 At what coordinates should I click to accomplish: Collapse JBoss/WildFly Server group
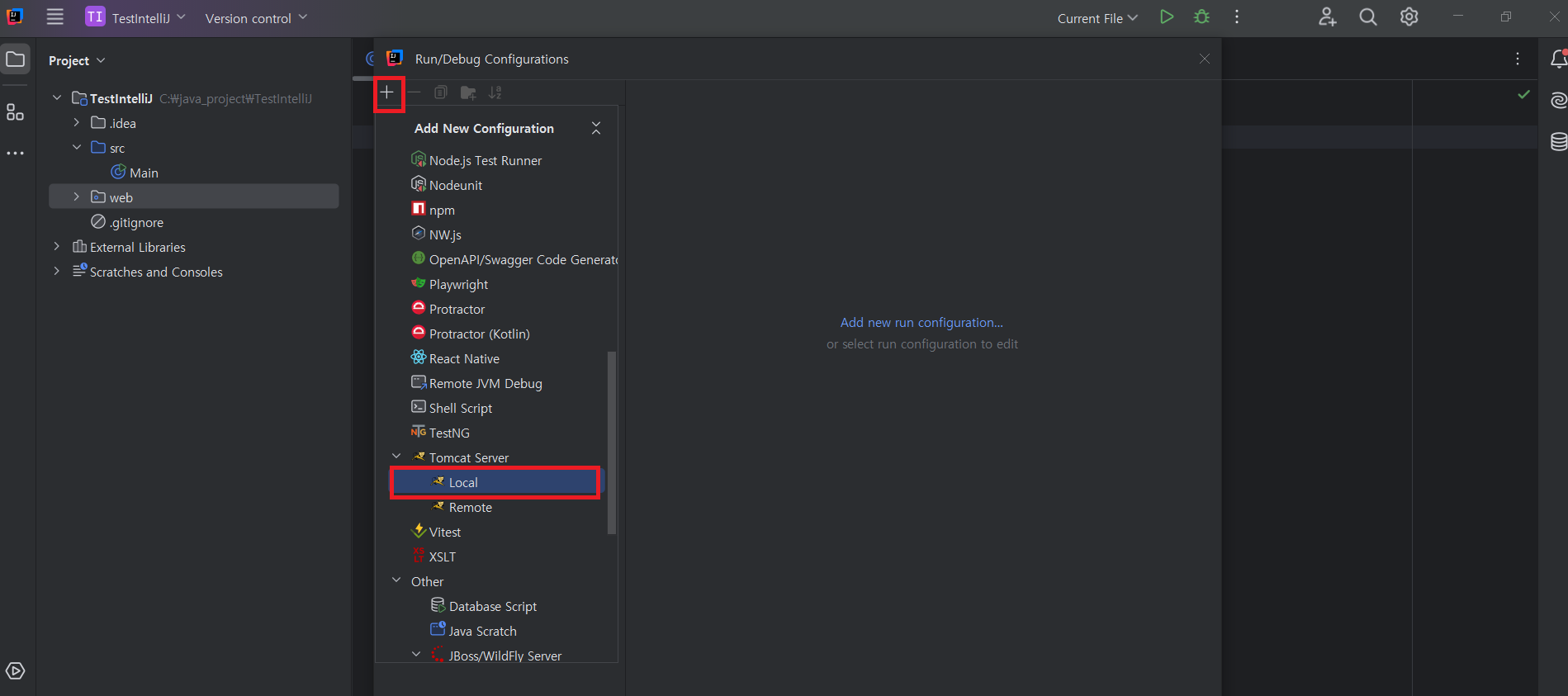[x=416, y=655]
